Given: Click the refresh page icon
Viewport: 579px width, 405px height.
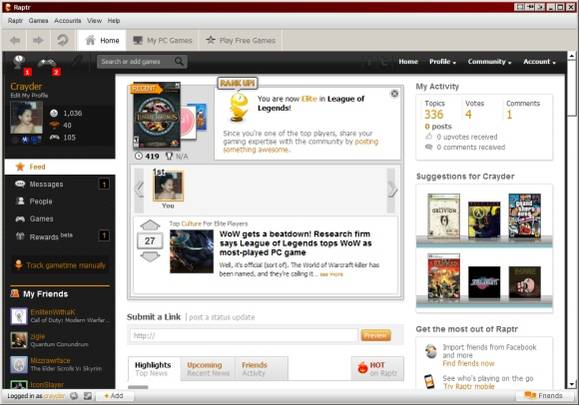Looking at the screenshot, I should click(x=62, y=40).
